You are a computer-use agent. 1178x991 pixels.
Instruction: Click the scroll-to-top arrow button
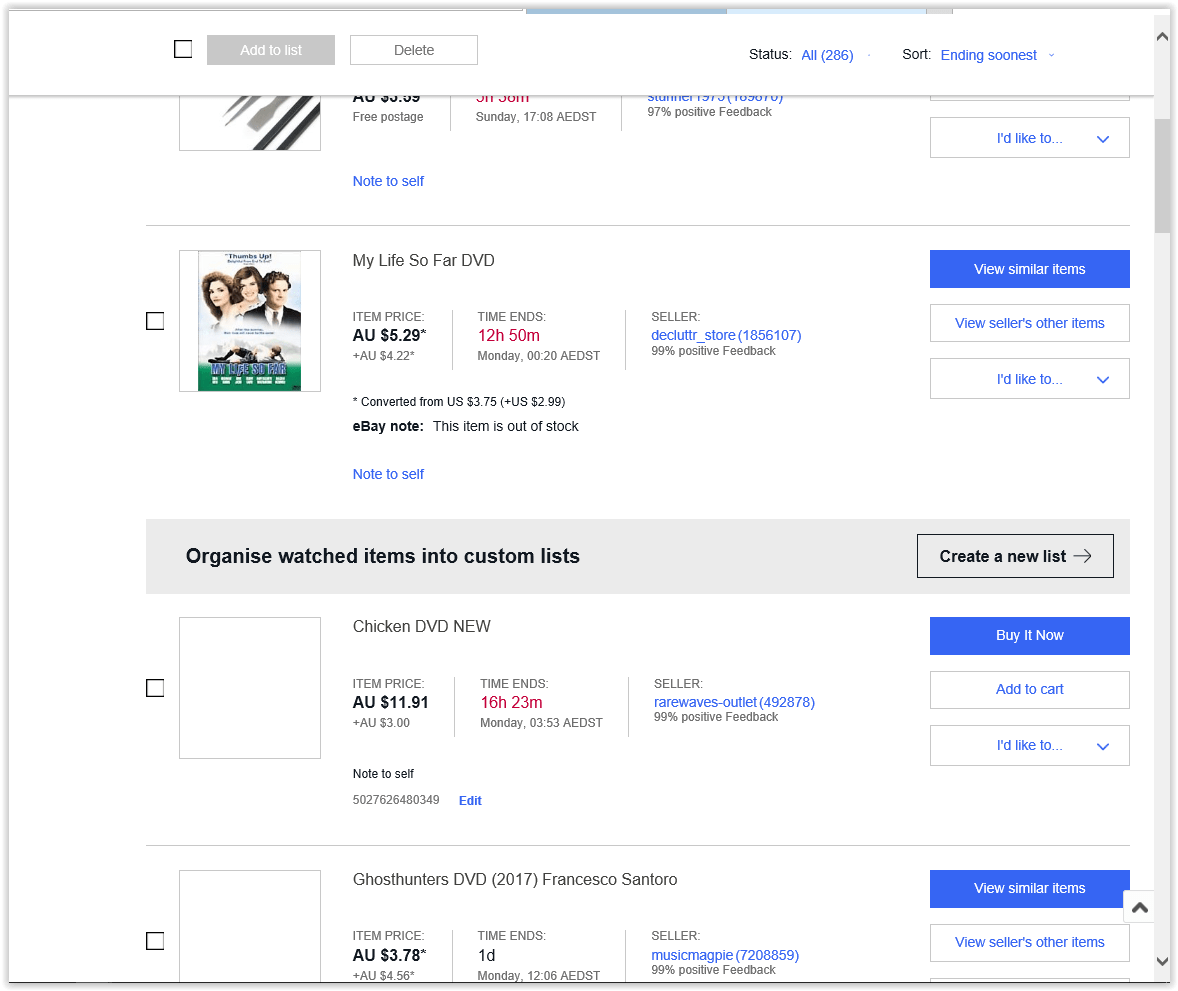pyautogui.click(x=1139, y=907)
